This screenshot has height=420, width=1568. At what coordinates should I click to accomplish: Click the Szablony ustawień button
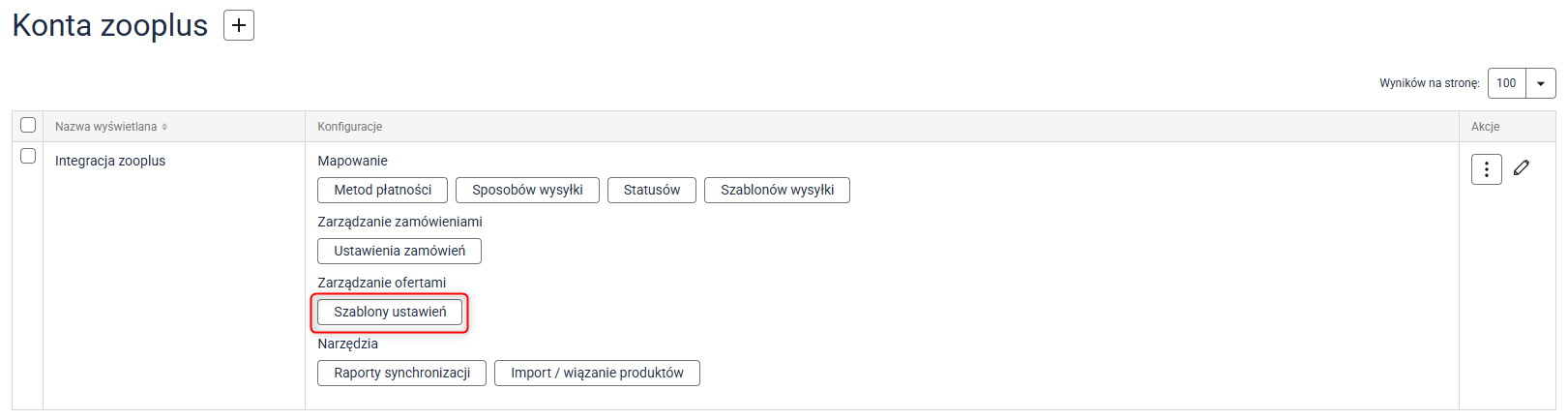click(x=390, y=312)
